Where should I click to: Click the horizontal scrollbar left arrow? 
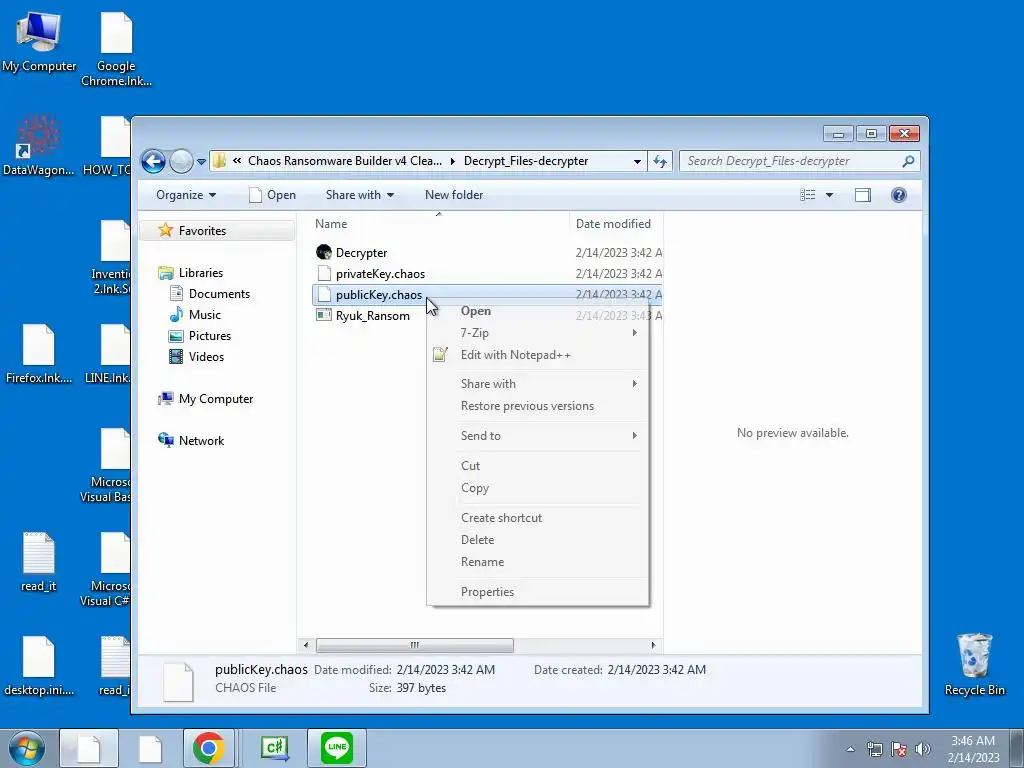point(306,645)
